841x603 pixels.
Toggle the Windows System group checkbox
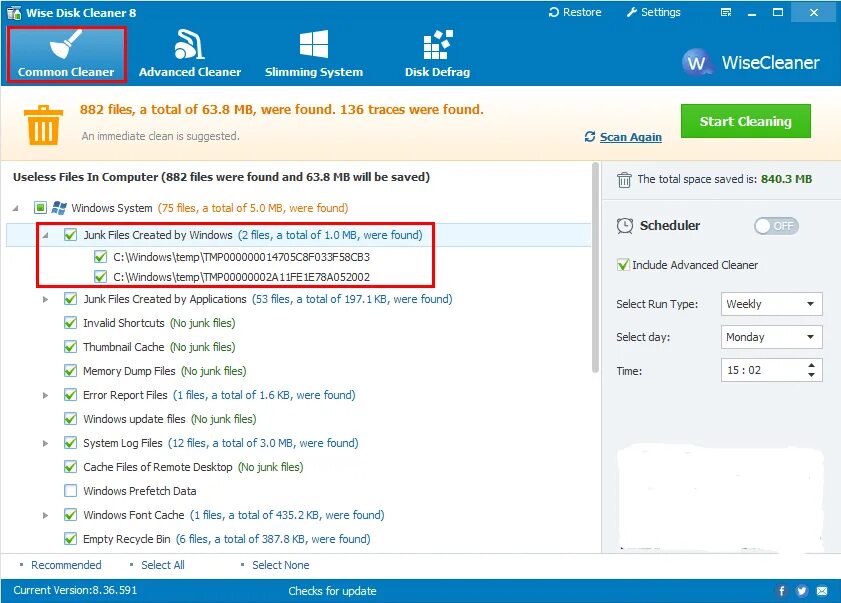point(40,208)
